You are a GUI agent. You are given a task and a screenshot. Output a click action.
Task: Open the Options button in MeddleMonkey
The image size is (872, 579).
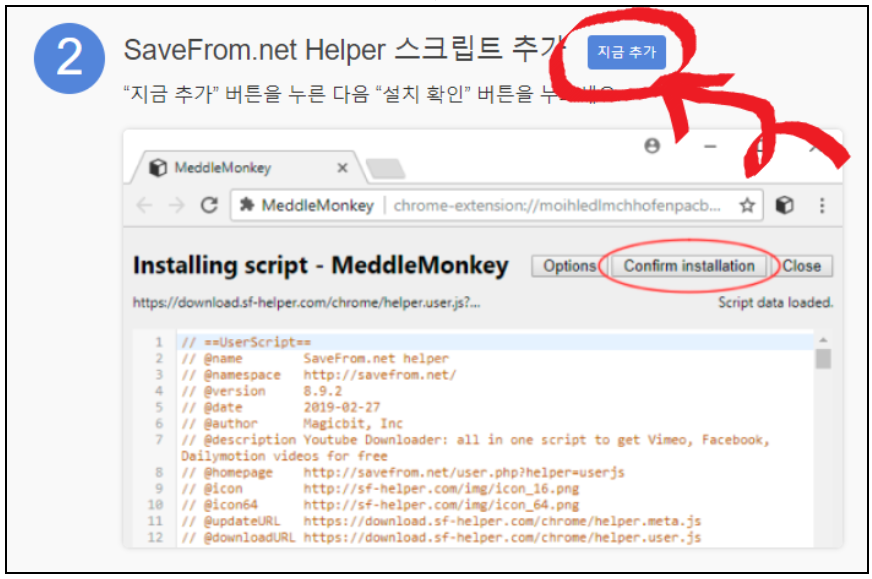[x=569, y=266]
